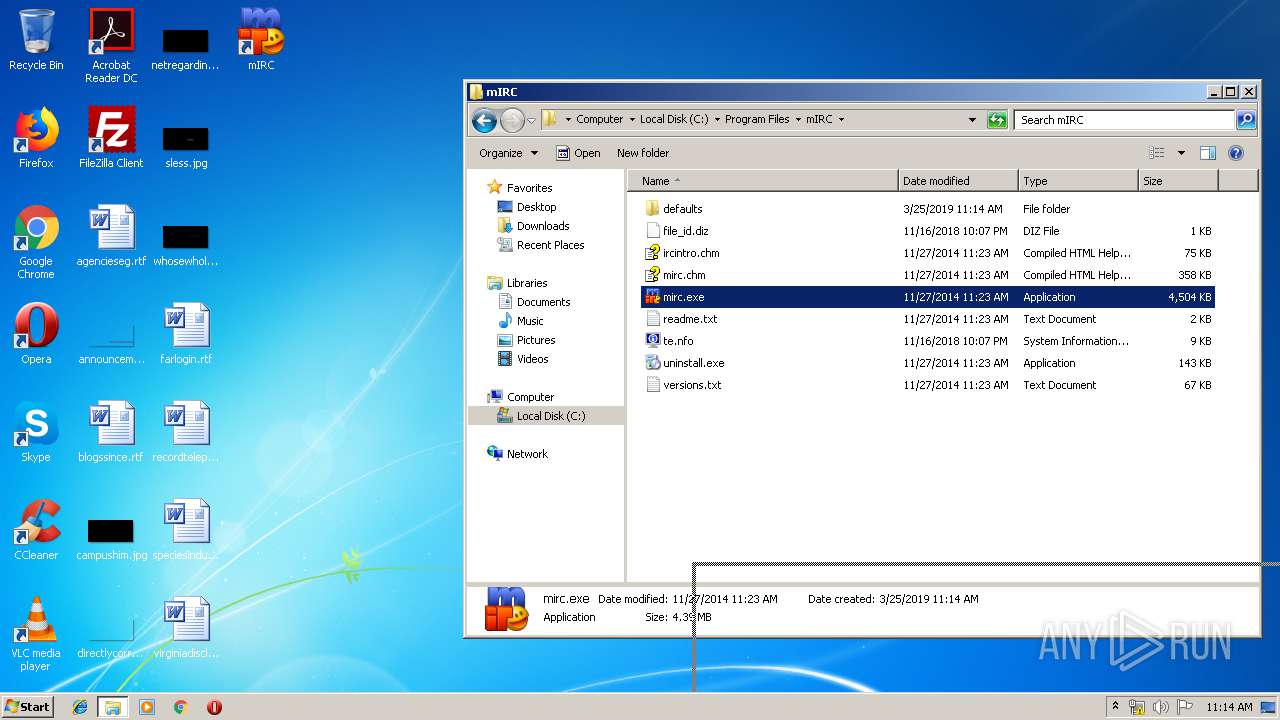Sort by Size column header
The width and height of the screenshot is (1280, 720).
coord(1178,181)
